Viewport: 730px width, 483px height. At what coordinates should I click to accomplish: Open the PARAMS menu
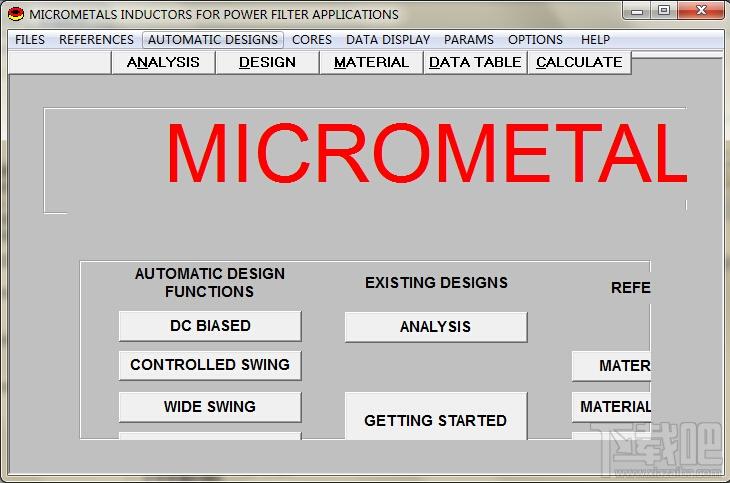[x=468, y=40]
